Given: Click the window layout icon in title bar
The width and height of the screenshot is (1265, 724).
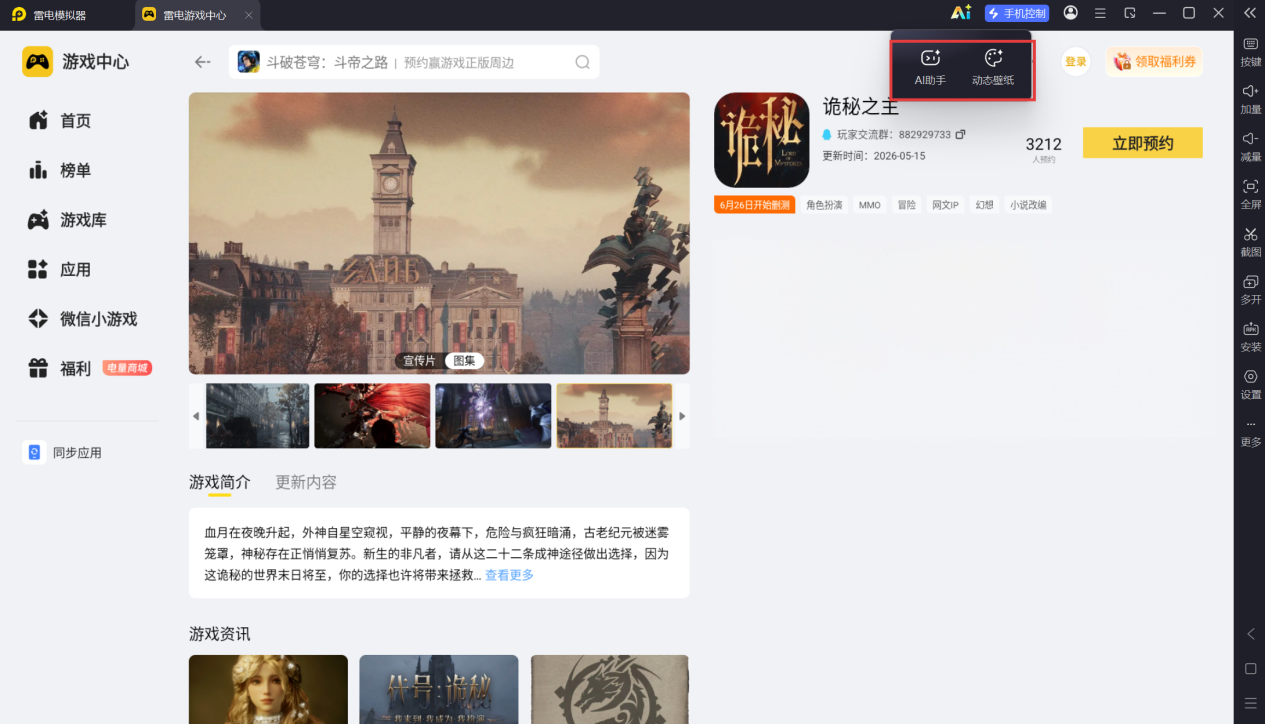Looking at the screenshot, I should 1130,13.
